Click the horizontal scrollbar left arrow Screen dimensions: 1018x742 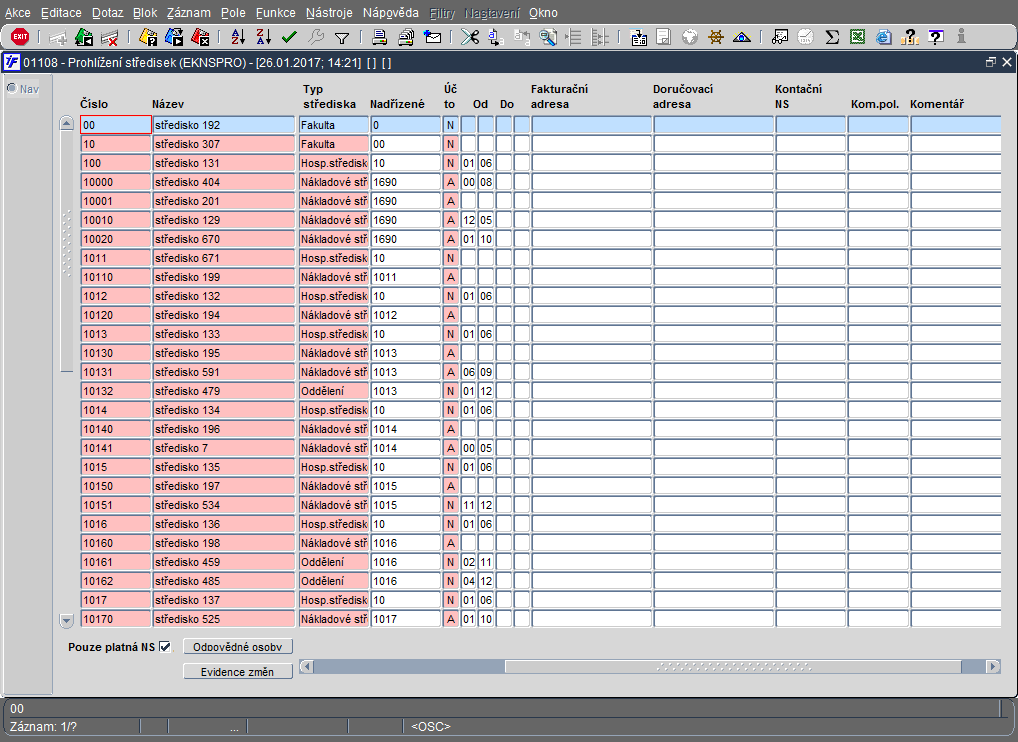tap(306, 667)
